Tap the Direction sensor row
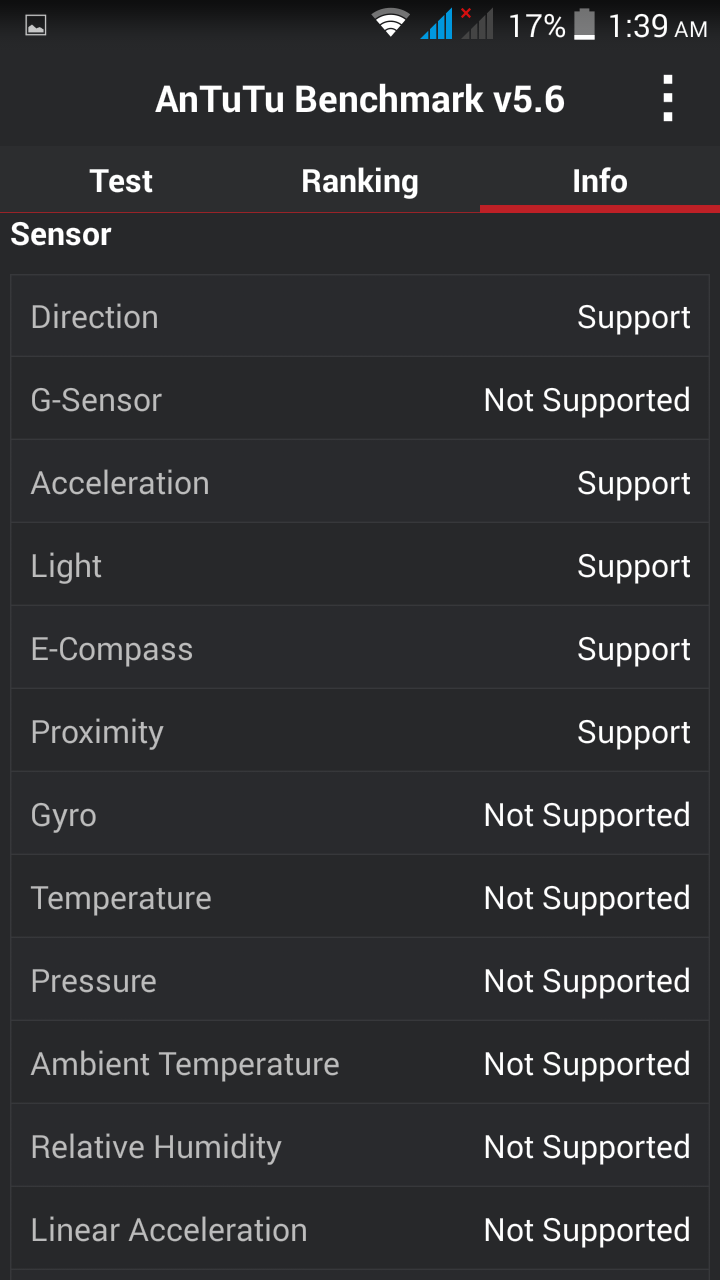Image resolution: width=720 pixels, height=1280 pixels. 360,317
